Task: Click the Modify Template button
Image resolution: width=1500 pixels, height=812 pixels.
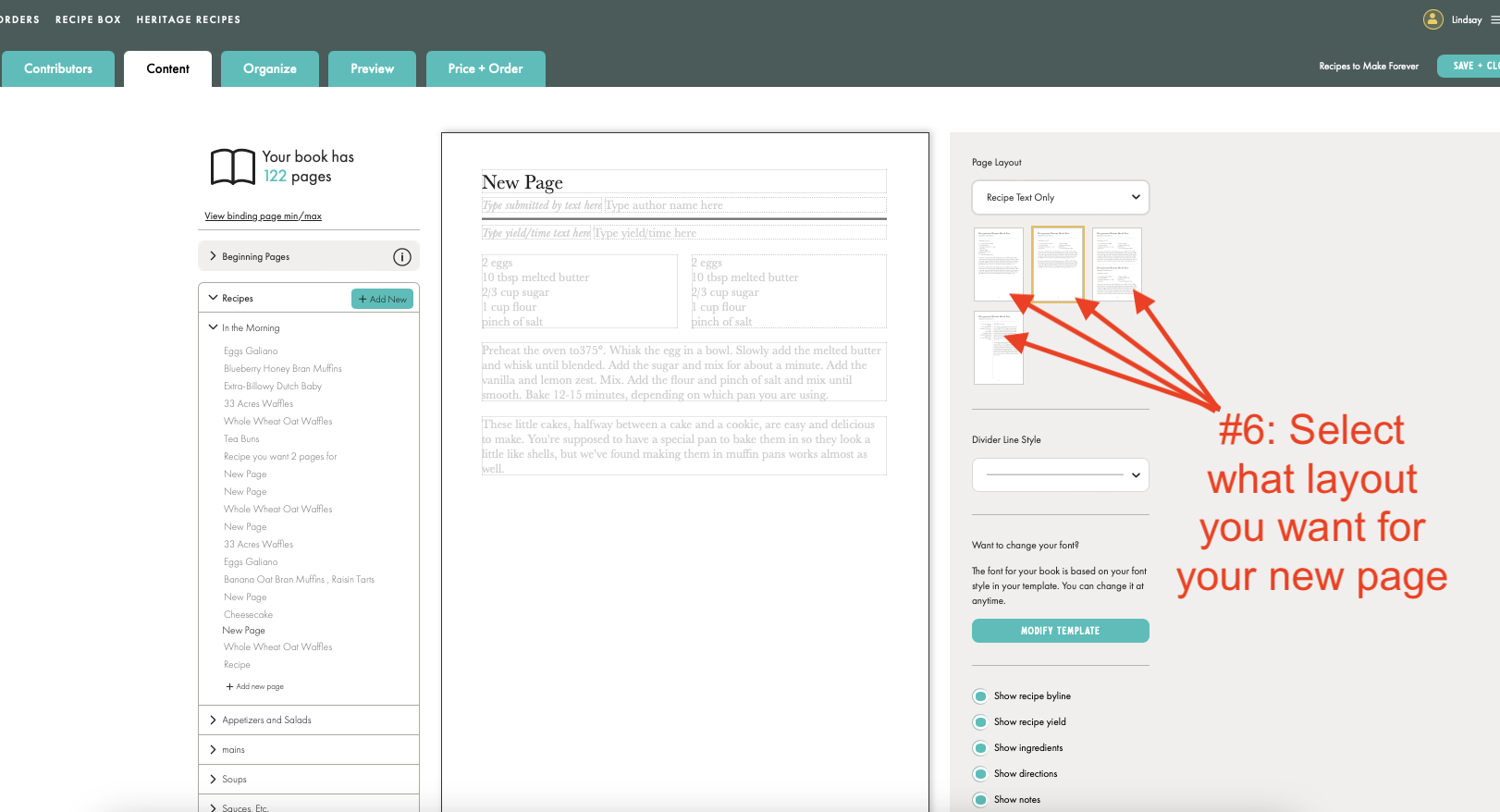Action: click(1060, 631)
